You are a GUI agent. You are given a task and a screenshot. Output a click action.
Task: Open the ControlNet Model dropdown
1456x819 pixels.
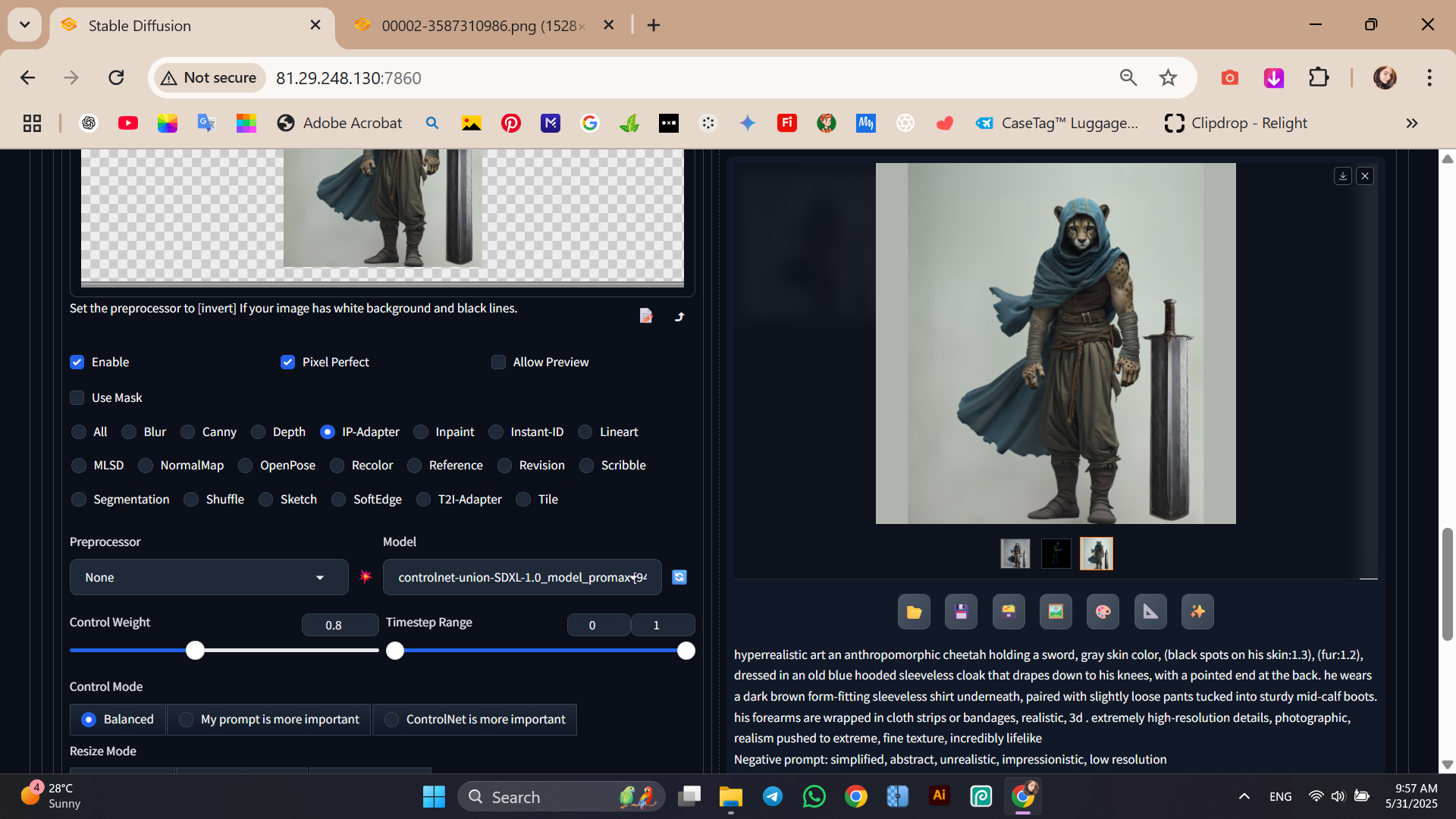coord(522,578)
